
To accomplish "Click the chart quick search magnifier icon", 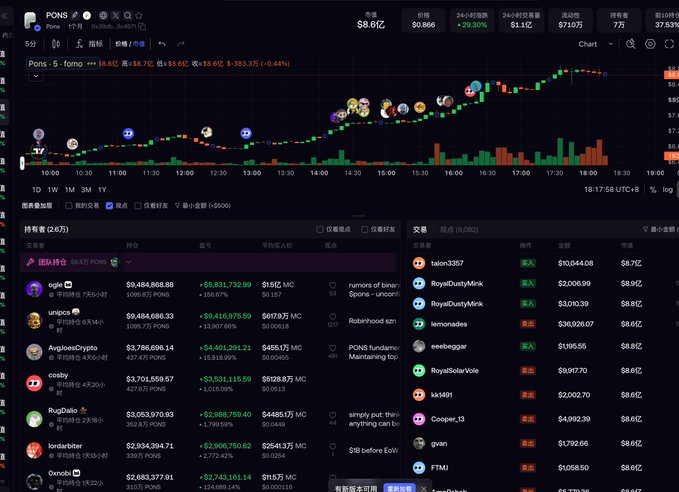I will [x=631, y=44].
